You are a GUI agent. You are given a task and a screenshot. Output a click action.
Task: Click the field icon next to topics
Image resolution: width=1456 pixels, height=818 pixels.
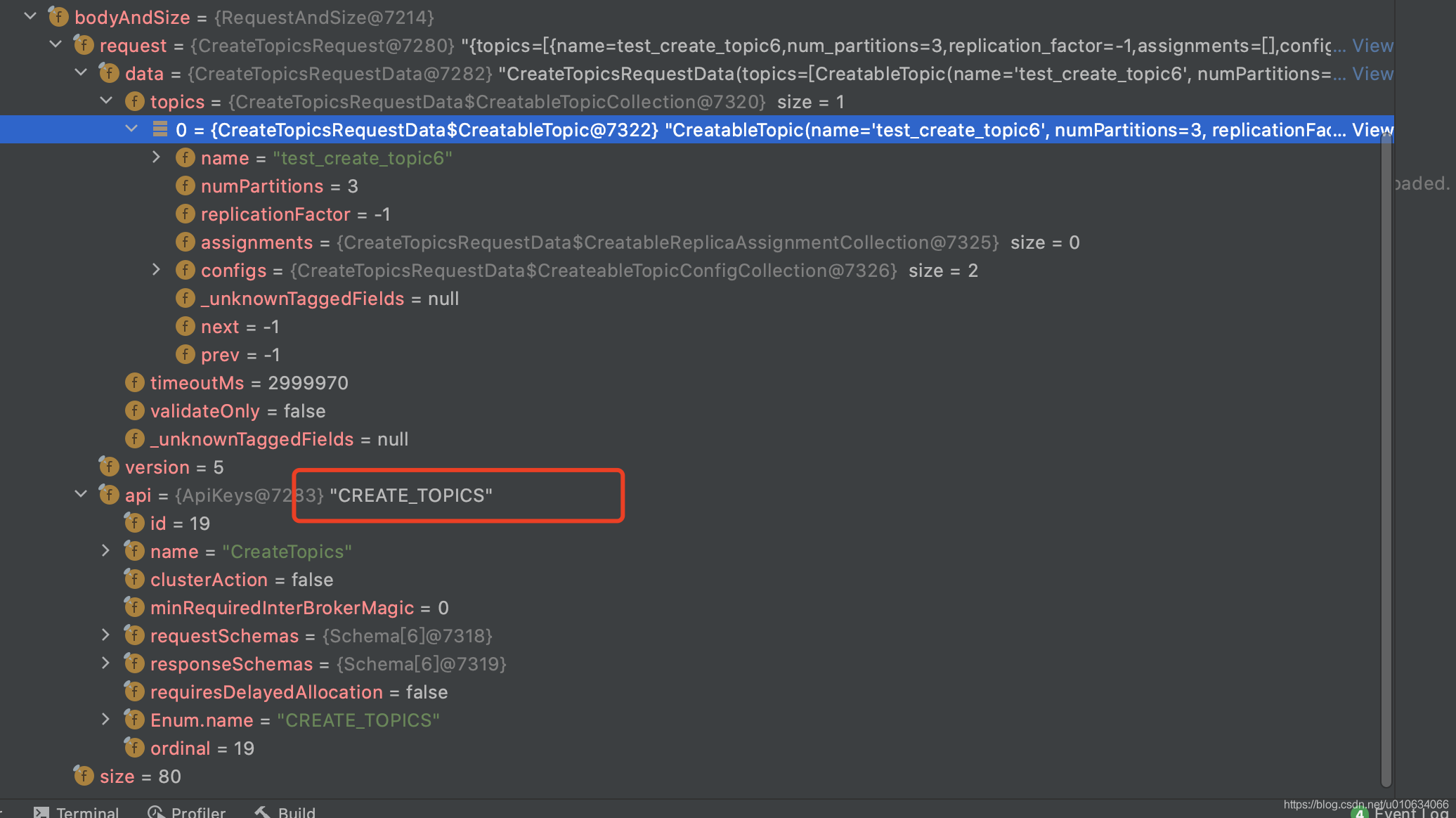pos(134,101)
